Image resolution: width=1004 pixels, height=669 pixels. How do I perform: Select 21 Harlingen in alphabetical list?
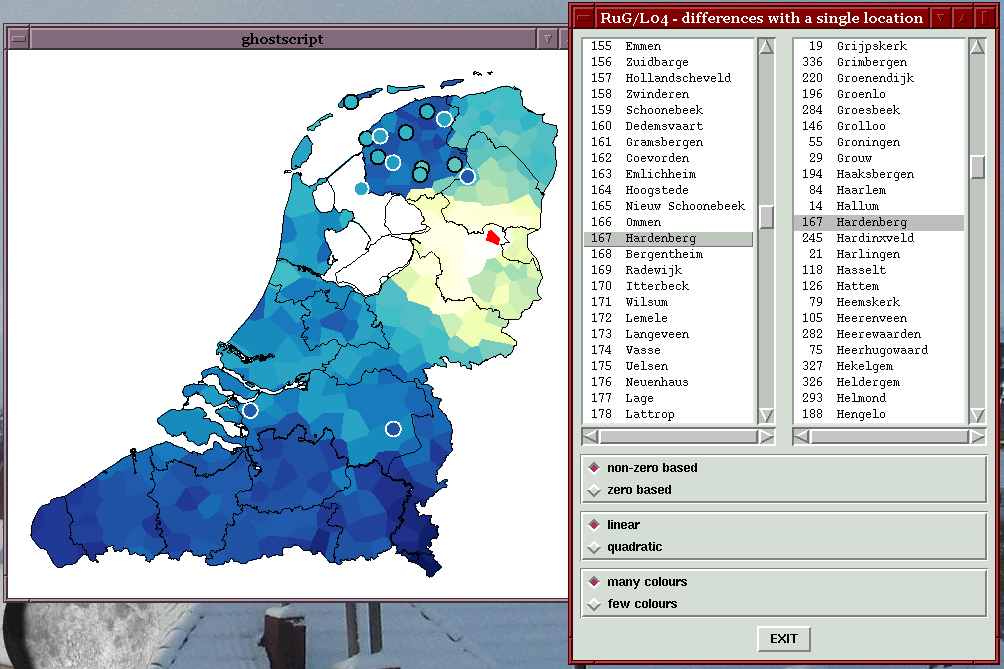pos(879,254)
